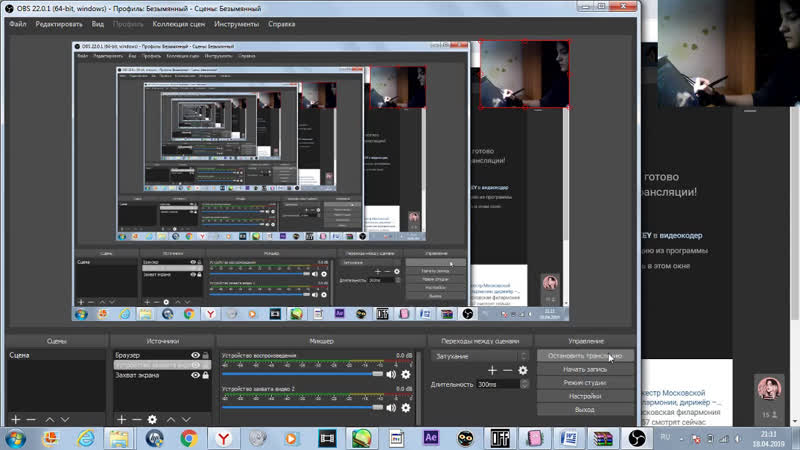Click Начать запись button
The height and width of the screenshot is (450, 800).
point(585,369)
